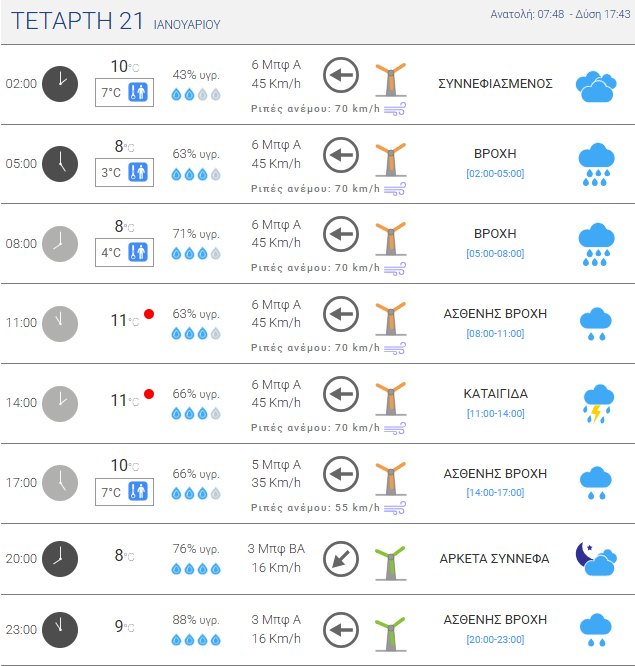
Task: Click the feels-like thermometer icon at 05:00
Action: pyautogui.click(x=138, y=172)
